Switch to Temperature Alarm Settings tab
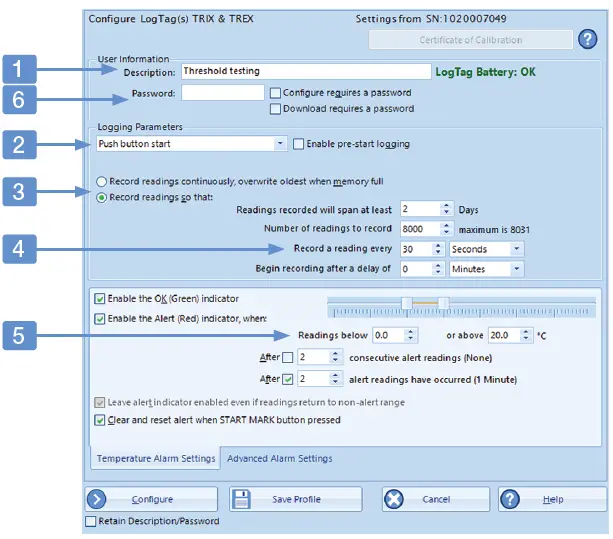 click(156, 458)
